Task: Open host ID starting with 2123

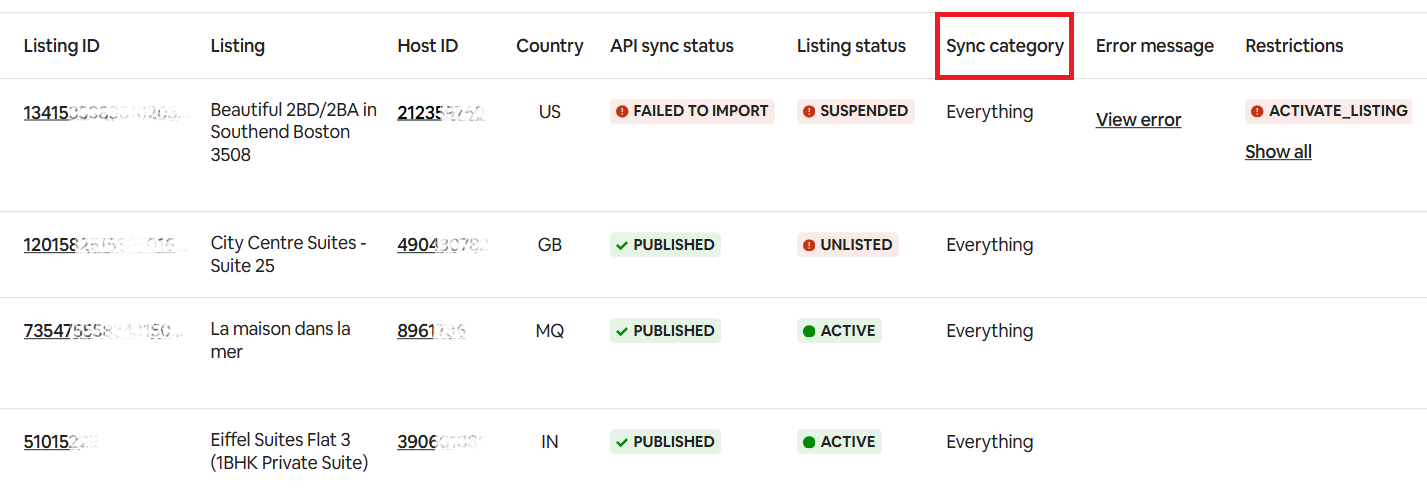Action: [x=440, y=112]
